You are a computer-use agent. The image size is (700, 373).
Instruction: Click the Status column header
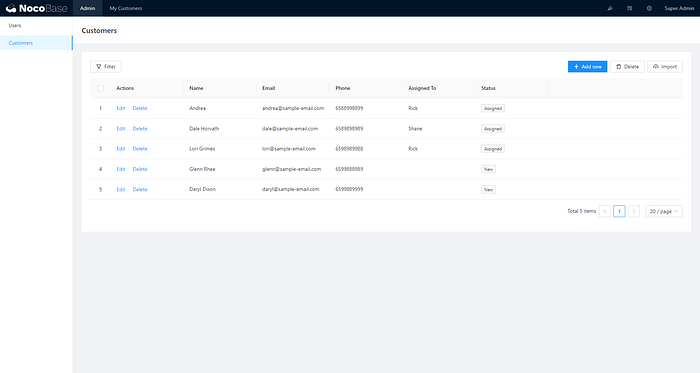tap(488, 88)
